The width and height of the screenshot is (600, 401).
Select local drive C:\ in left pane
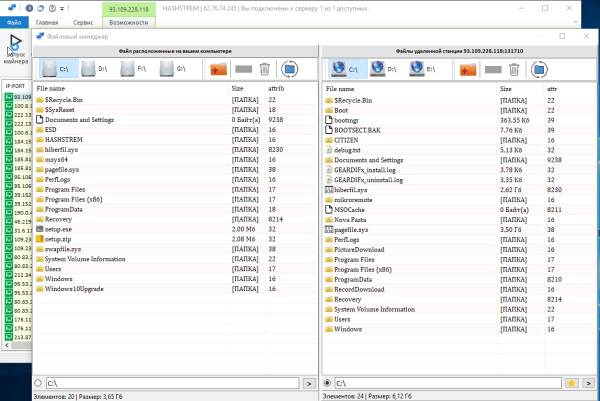[58, 69]
